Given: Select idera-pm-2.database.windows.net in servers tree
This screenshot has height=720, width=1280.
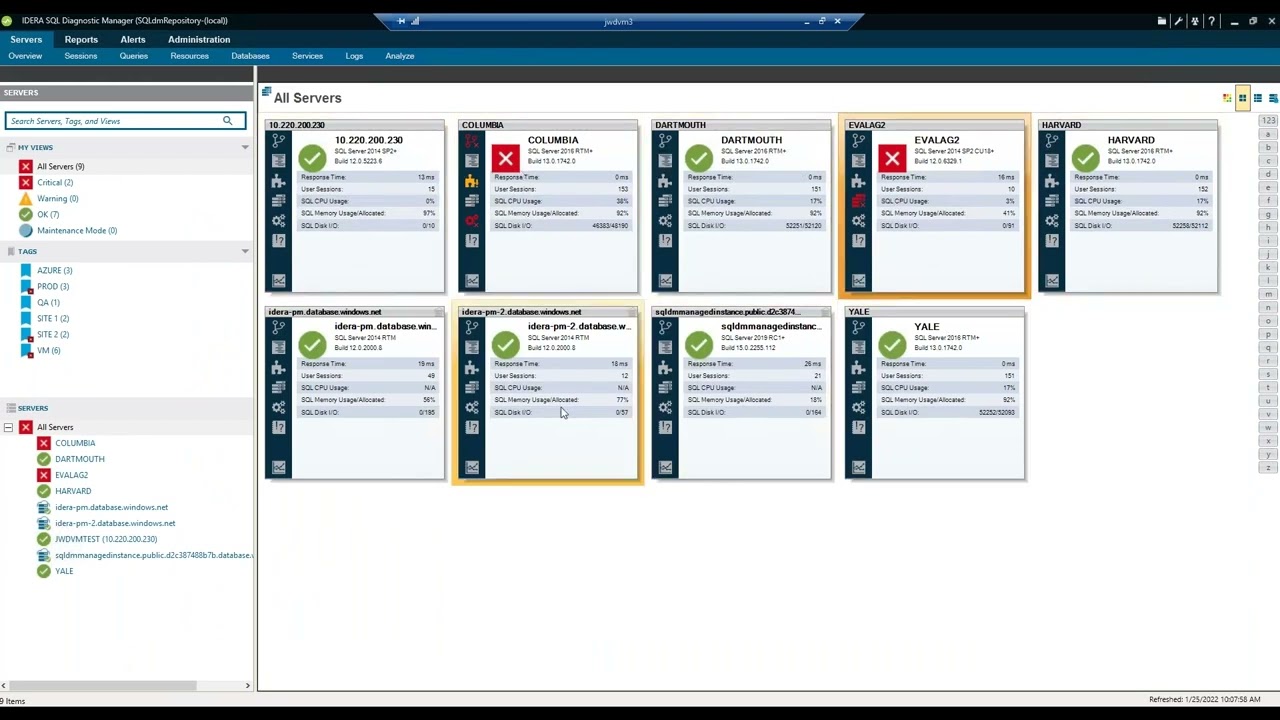Looking at the screenshot, I should pos(115,523).
